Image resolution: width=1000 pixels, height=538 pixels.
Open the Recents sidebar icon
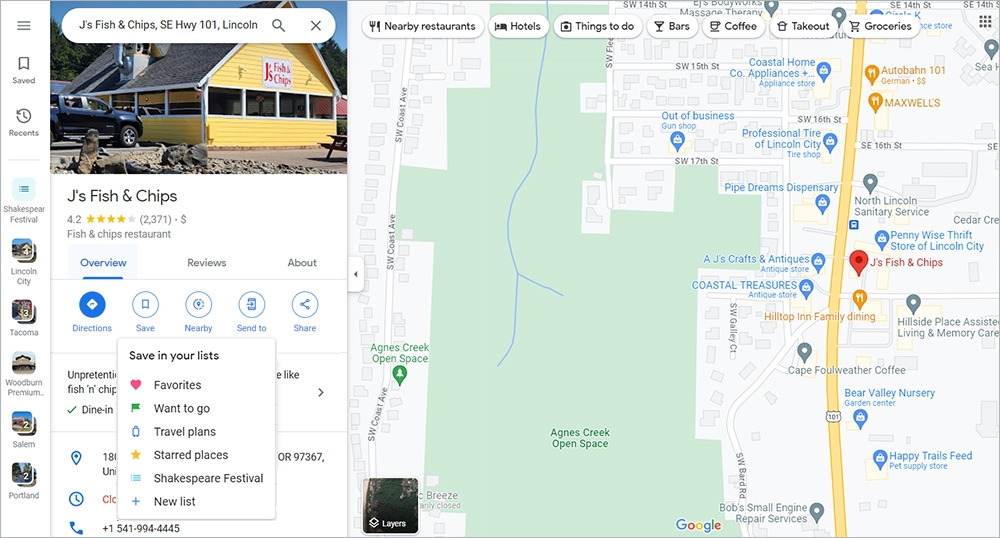[x=24, y=122]
